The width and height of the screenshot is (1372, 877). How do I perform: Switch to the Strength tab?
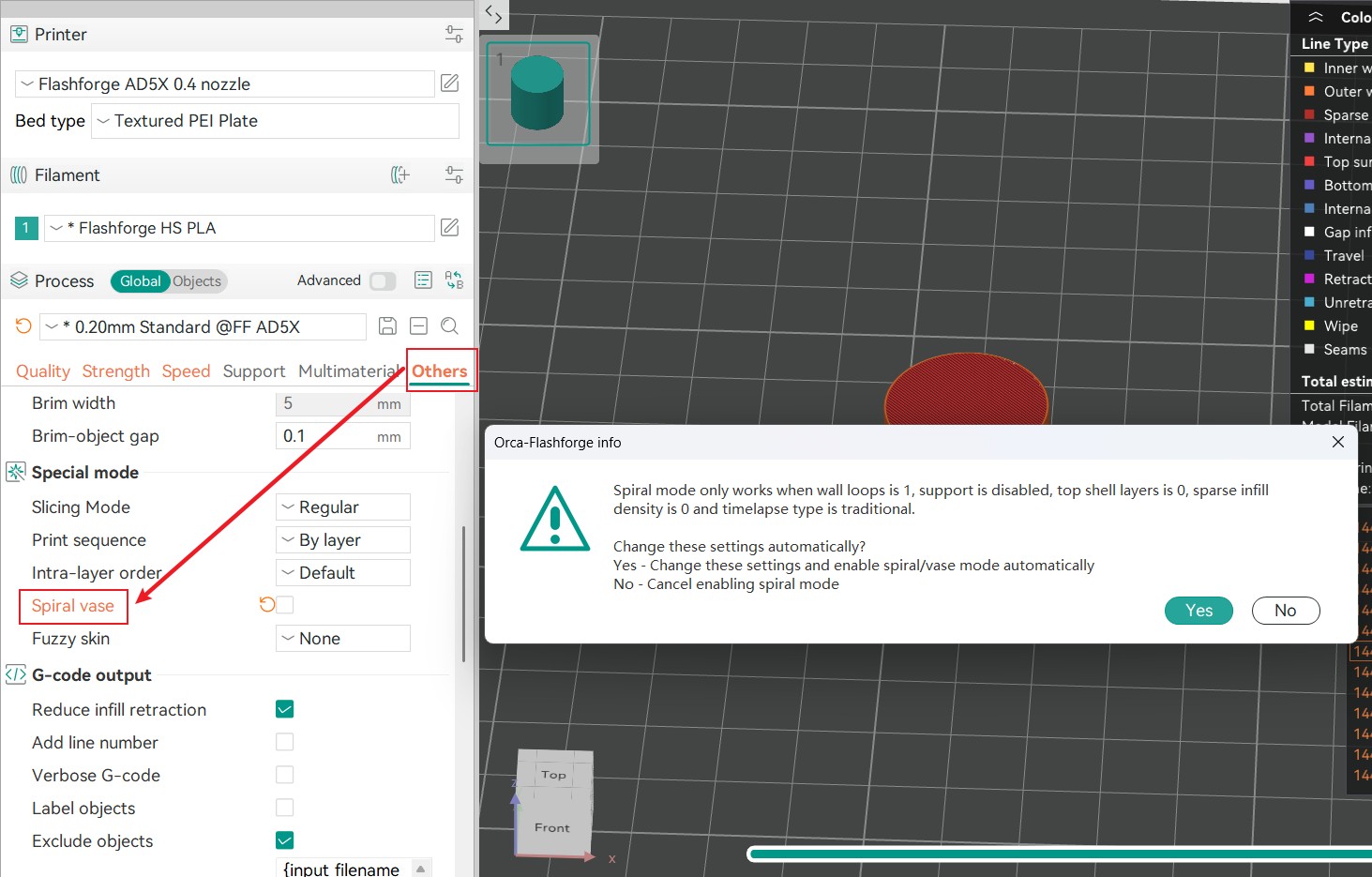(x=115, y=371)
